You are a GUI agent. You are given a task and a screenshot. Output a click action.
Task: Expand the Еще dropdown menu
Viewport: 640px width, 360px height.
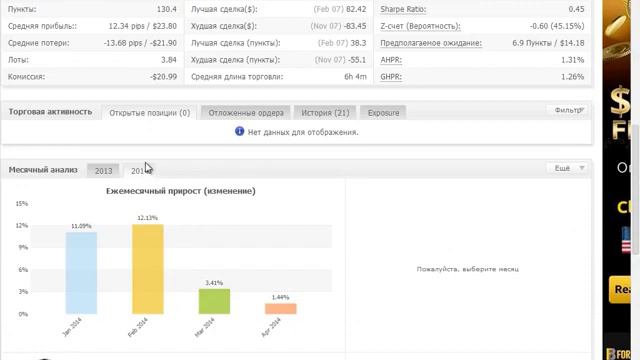(568, 168)
